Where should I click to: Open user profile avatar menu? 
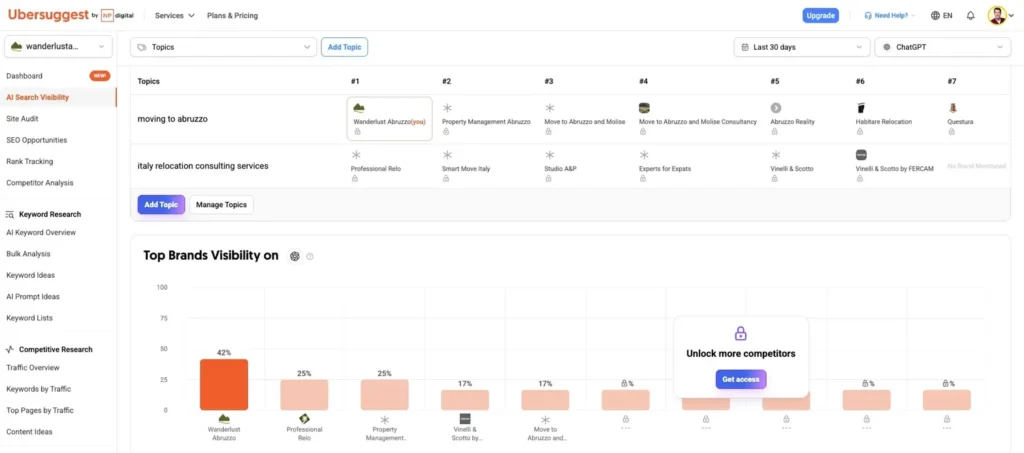click(997, 15)
